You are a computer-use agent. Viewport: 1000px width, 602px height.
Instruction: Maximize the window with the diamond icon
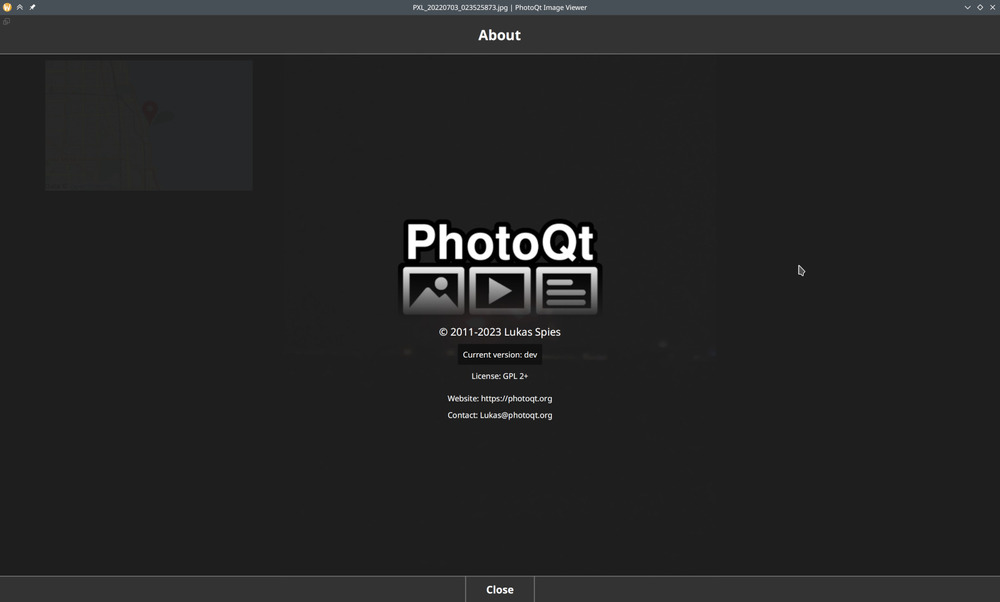980,7
